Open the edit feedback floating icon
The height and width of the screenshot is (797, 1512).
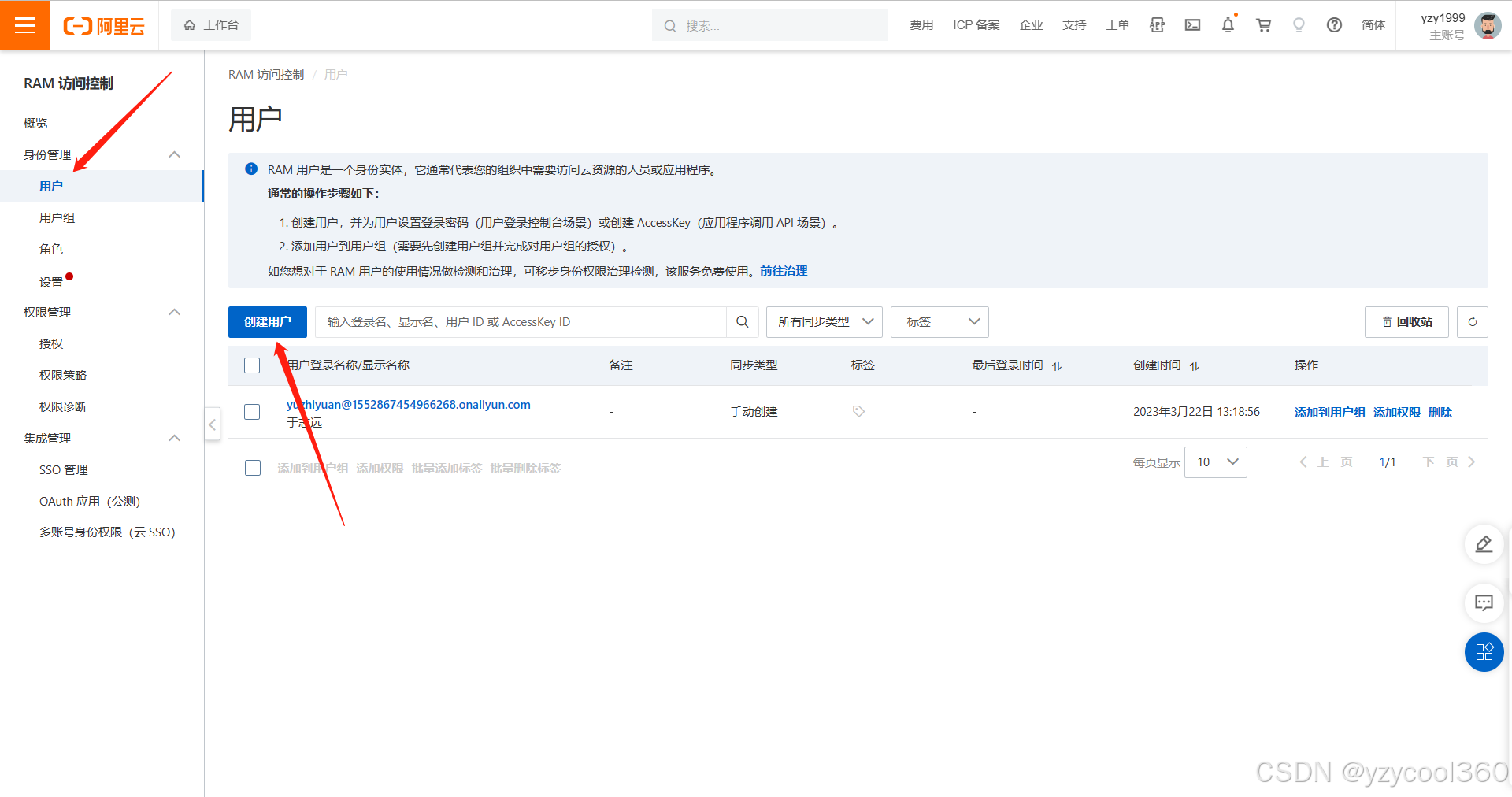click(1484, 543)
